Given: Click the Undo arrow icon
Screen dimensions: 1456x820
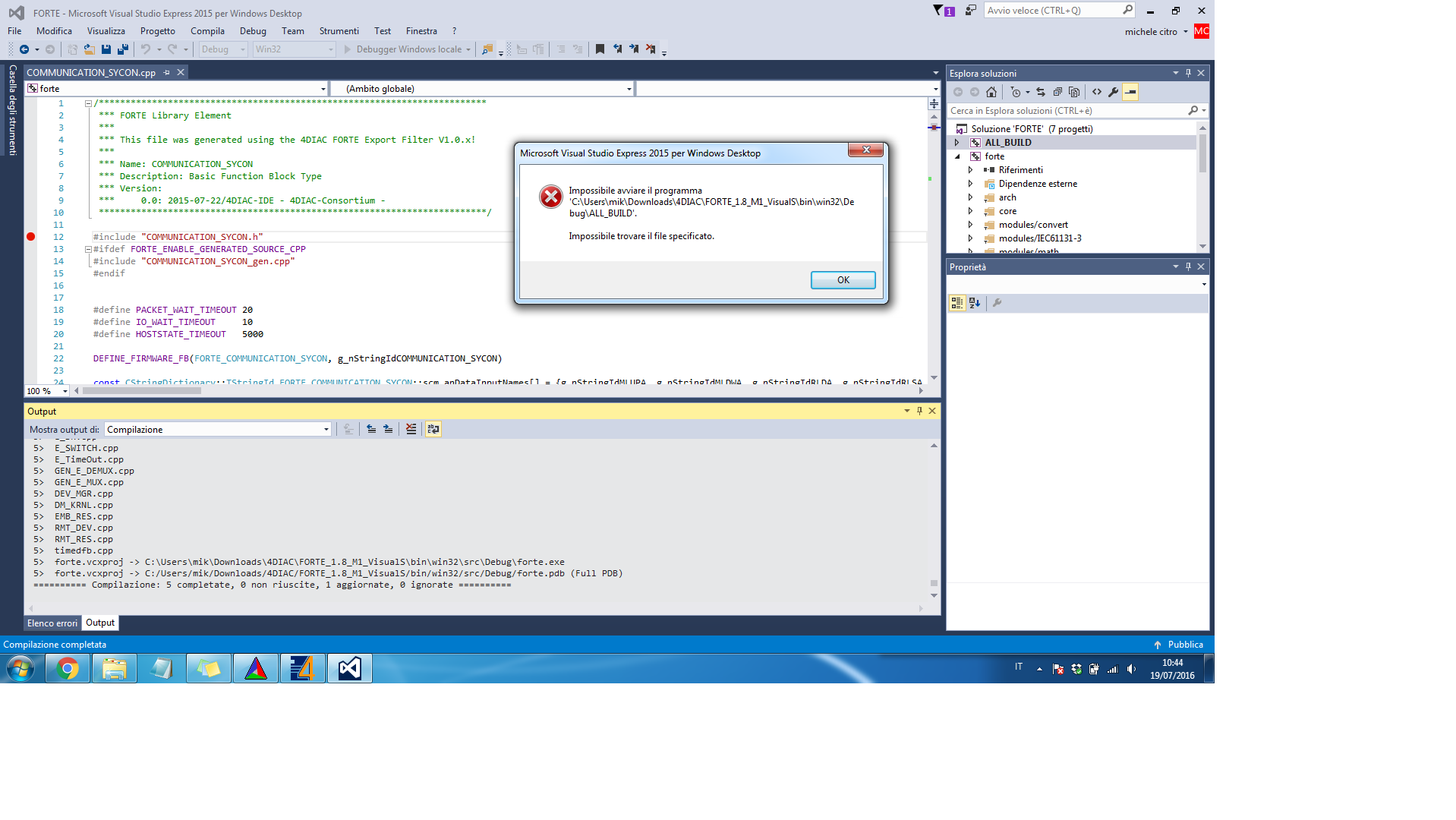Looking at the screenshot, I should click(146, 49).
